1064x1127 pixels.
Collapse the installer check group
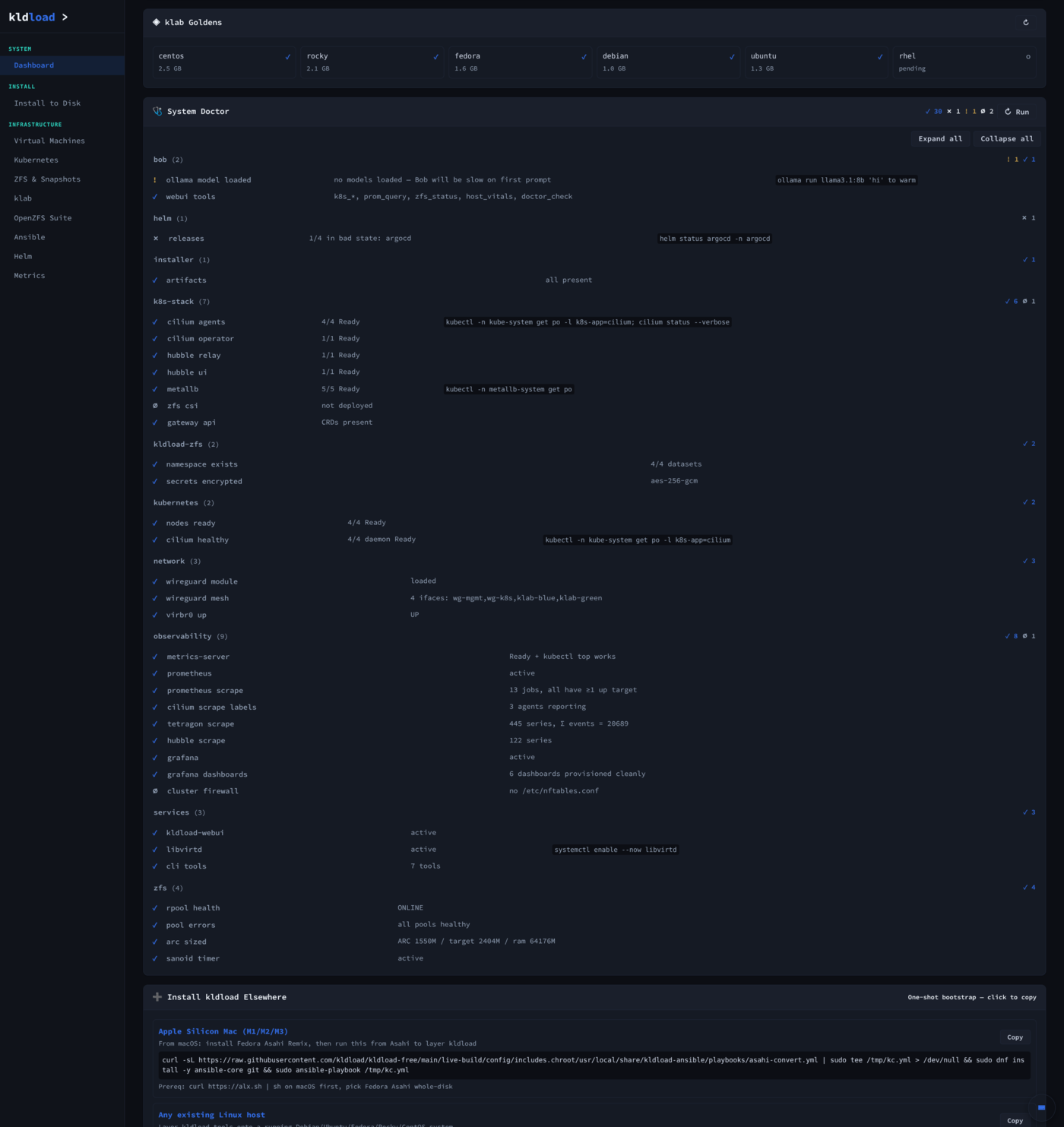(594, 260)
